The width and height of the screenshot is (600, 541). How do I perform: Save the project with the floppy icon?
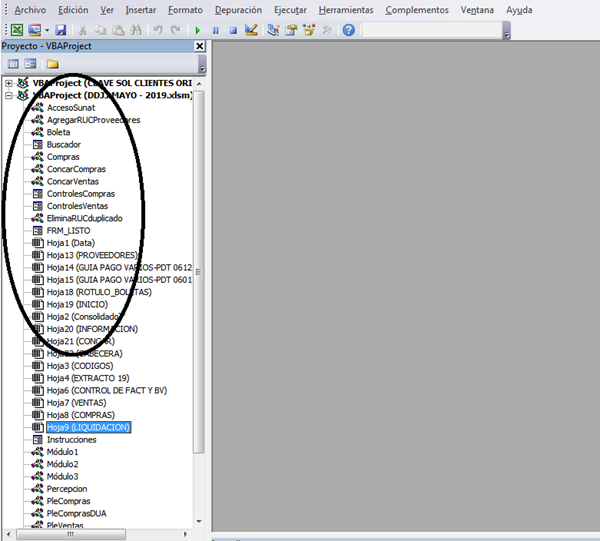61,30
